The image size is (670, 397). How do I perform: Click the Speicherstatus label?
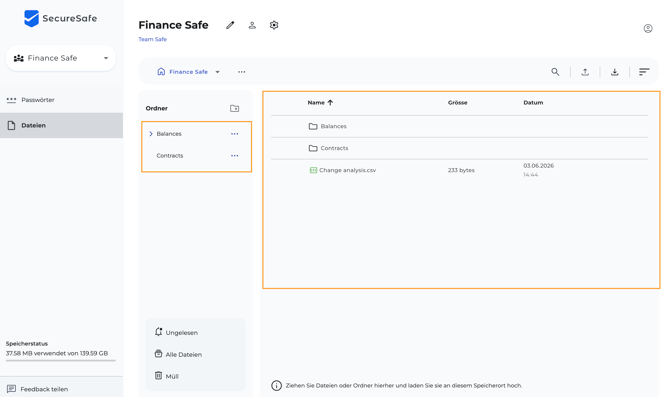(x=27, y=344)
